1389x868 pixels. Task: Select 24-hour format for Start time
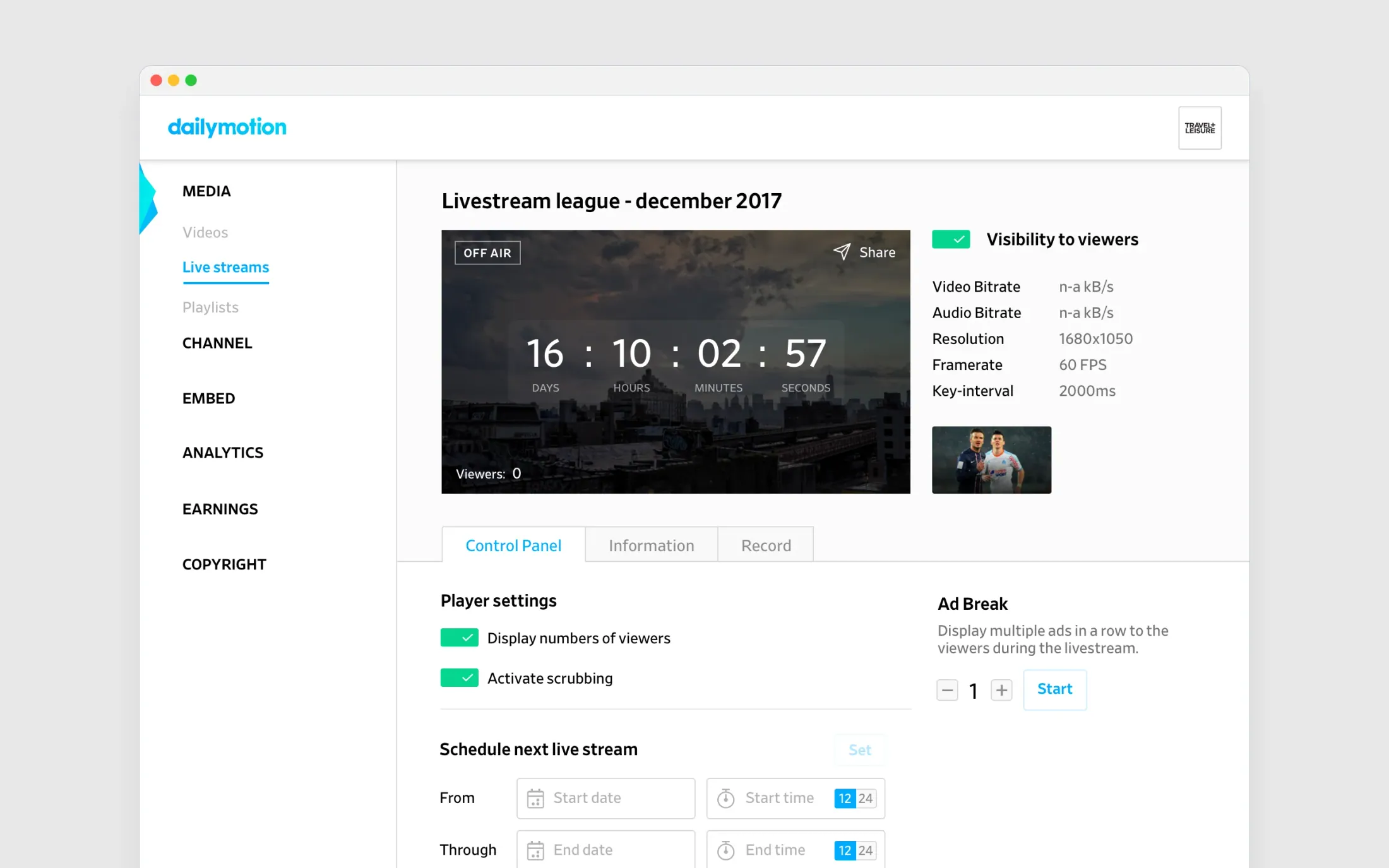point(866,799)
